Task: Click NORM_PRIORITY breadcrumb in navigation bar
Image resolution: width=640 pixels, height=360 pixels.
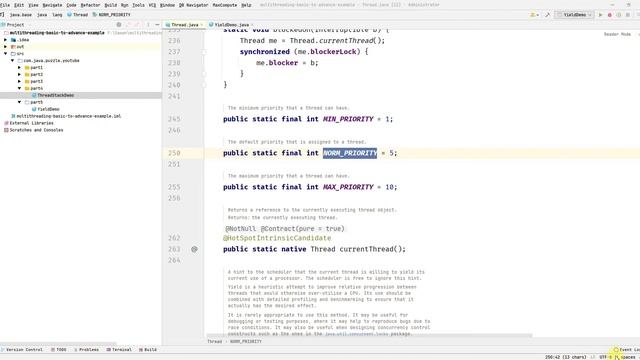Action: click(x=111, y=15)
